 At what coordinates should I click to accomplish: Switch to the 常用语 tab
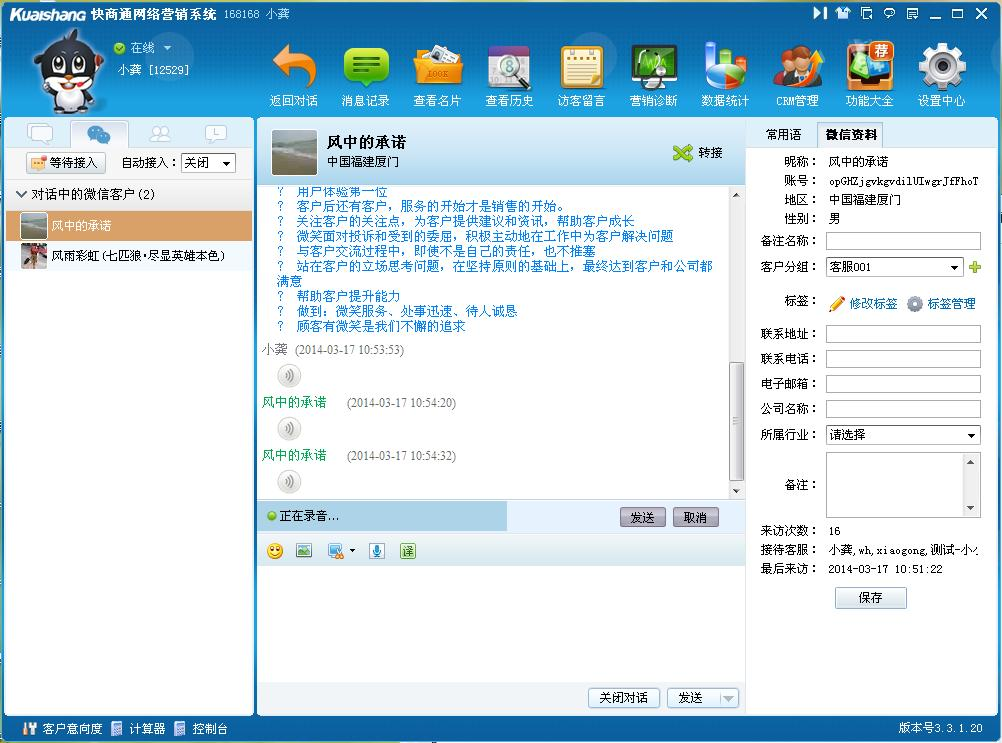[783, 135]
